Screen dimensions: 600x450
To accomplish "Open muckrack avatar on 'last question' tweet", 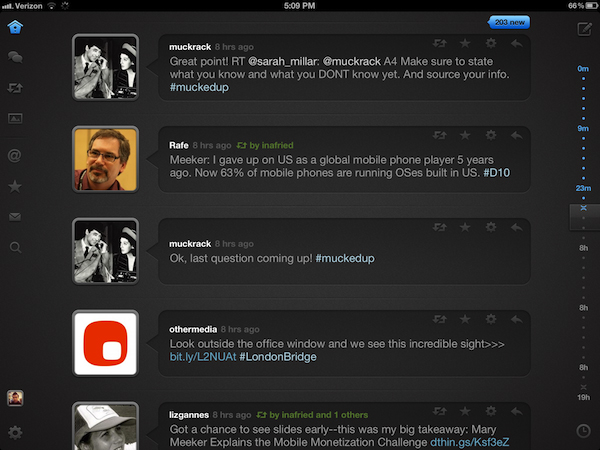I will coord(105,251).
